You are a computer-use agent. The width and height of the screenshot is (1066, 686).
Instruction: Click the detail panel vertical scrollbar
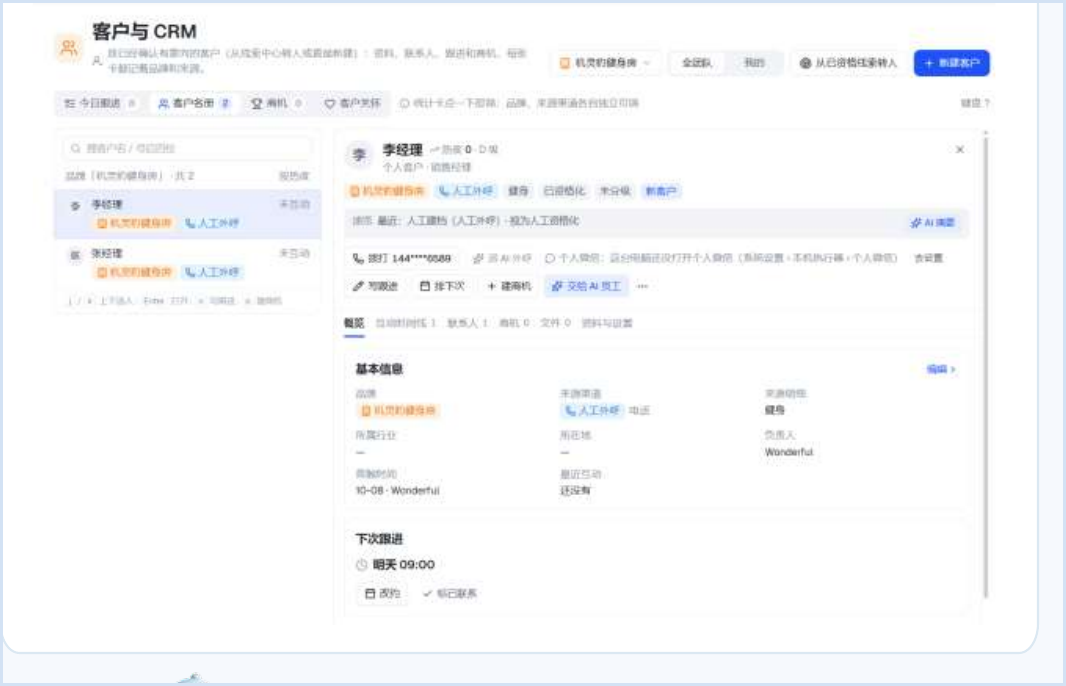(x=985, y=367)
